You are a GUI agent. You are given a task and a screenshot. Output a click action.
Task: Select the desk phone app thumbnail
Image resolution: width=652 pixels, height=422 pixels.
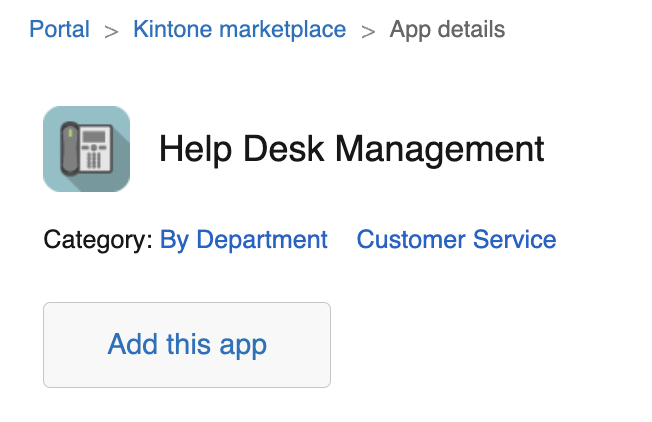tap(86, 149)
